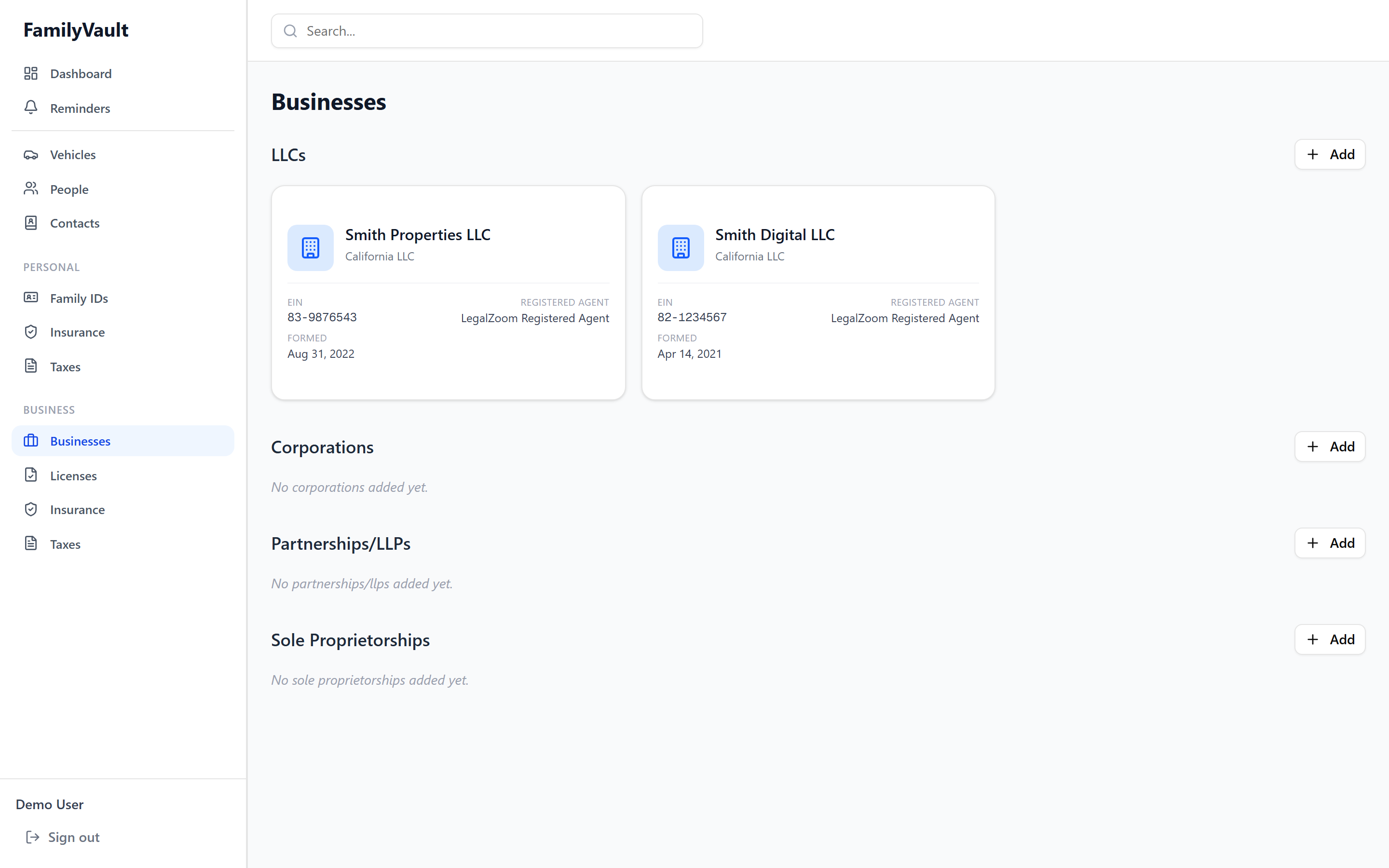Navigate to People page

[x=123, y=189]
